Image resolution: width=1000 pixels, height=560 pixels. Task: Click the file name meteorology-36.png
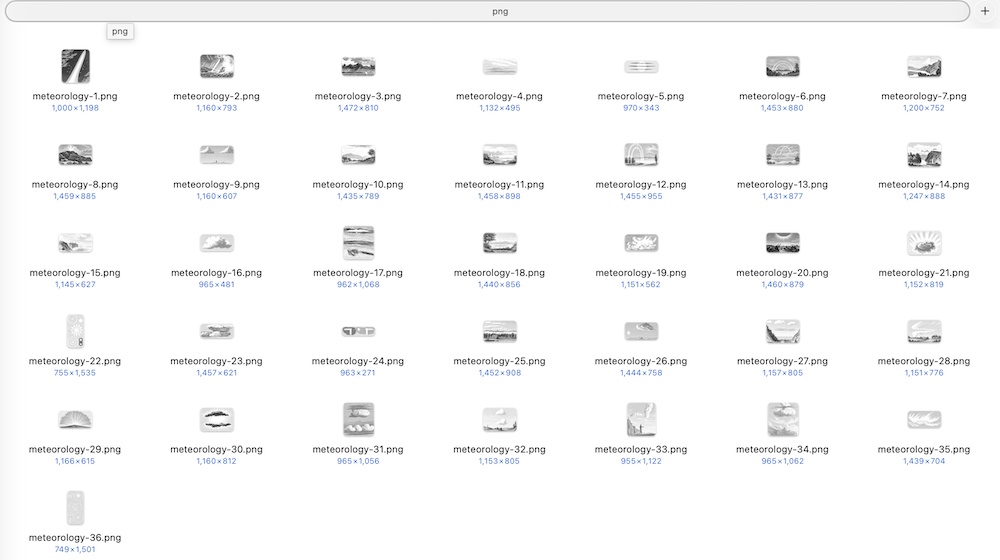pos(75,538)
